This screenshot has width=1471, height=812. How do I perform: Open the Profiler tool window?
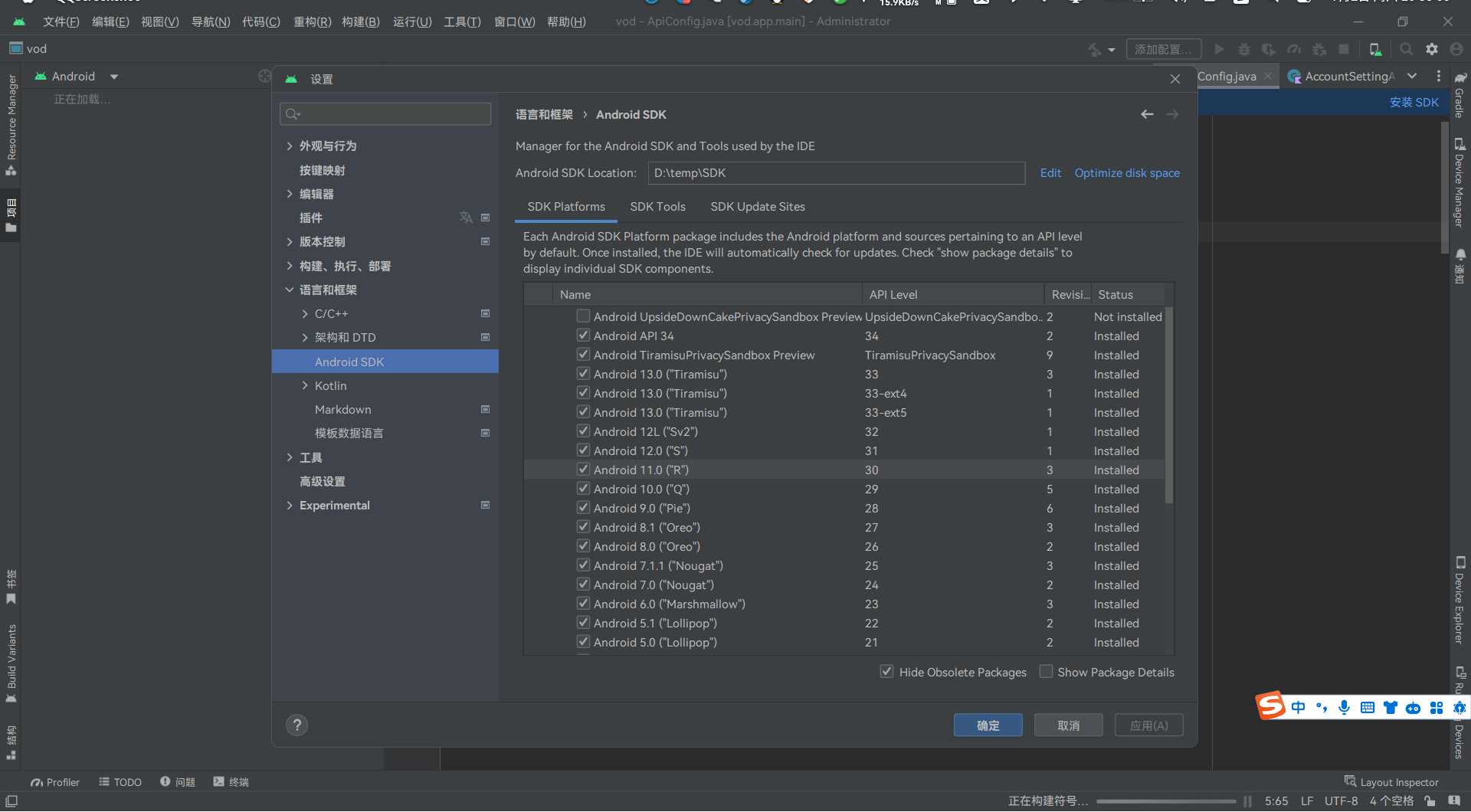55,782
